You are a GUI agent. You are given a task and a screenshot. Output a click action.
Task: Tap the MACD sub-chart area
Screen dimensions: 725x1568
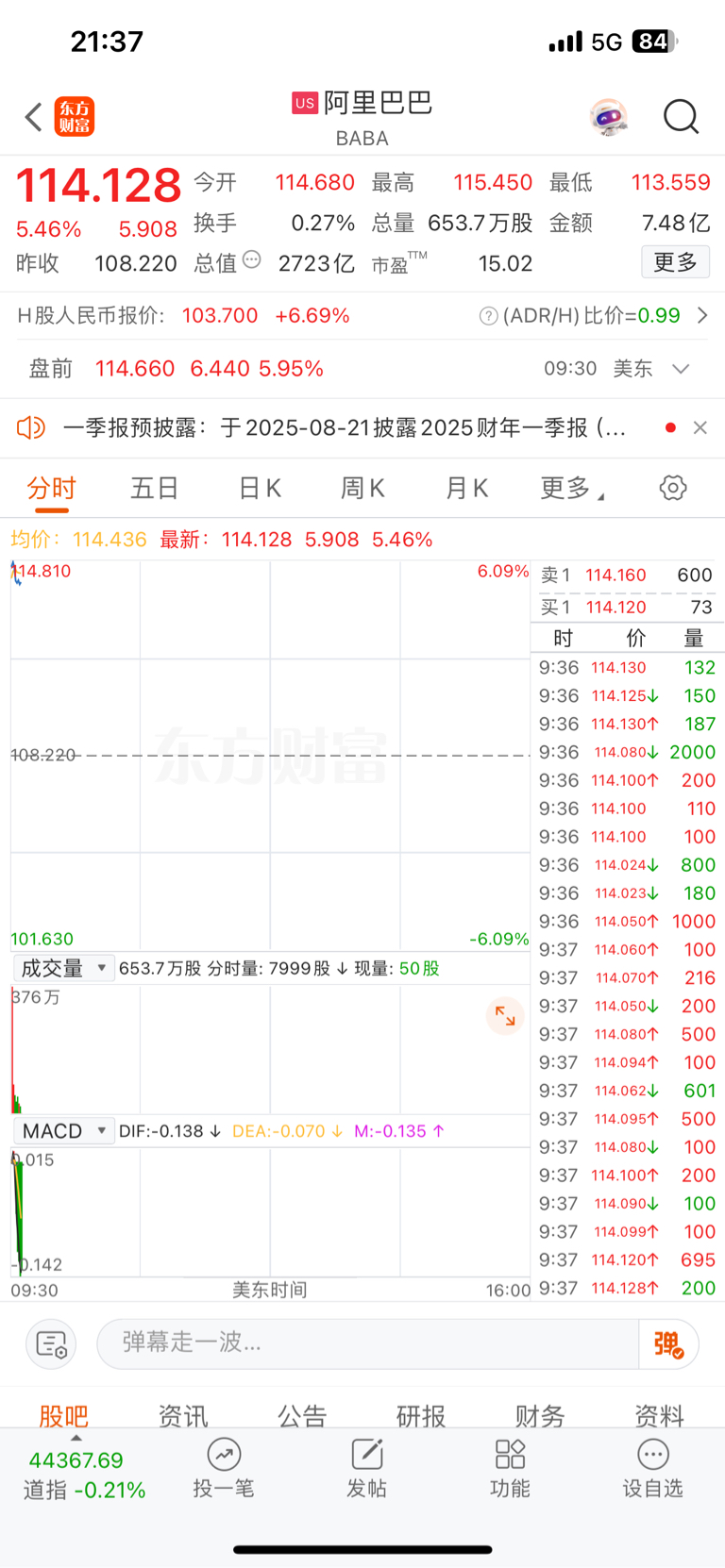270,1212
